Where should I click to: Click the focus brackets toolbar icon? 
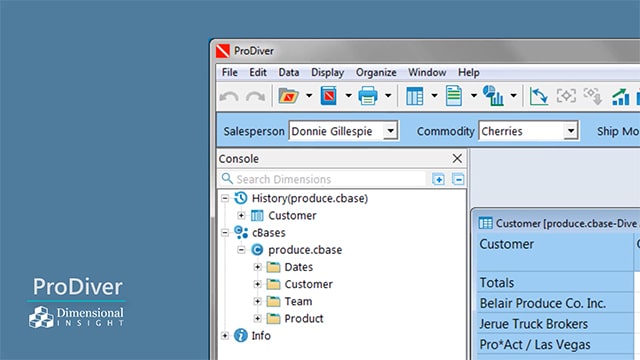(566, 96)
